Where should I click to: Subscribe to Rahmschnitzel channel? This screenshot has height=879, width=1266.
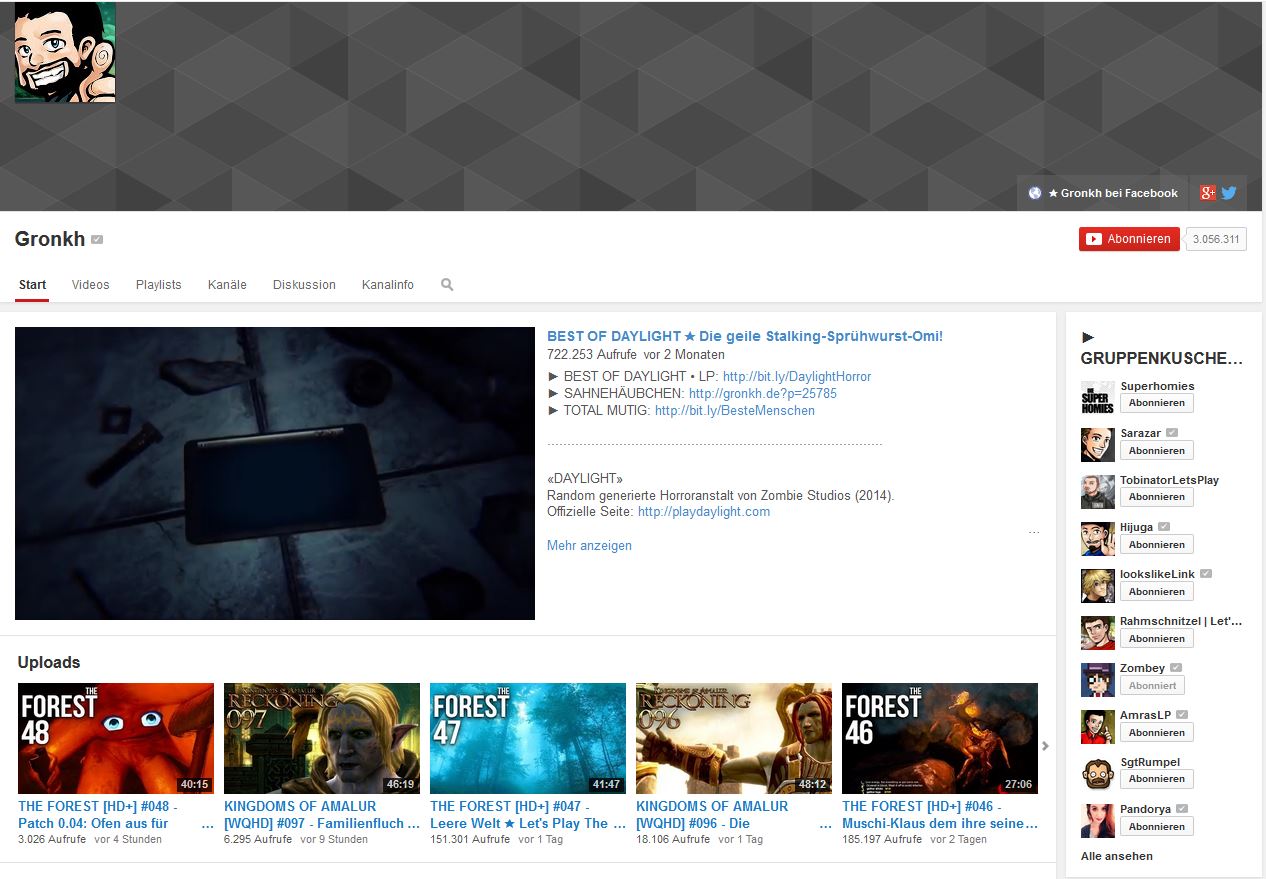[1156, 639]
